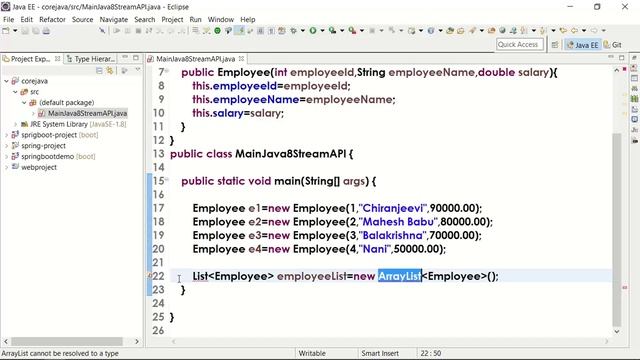
Task: Open the Navigate menu
Action: [114, 19]
